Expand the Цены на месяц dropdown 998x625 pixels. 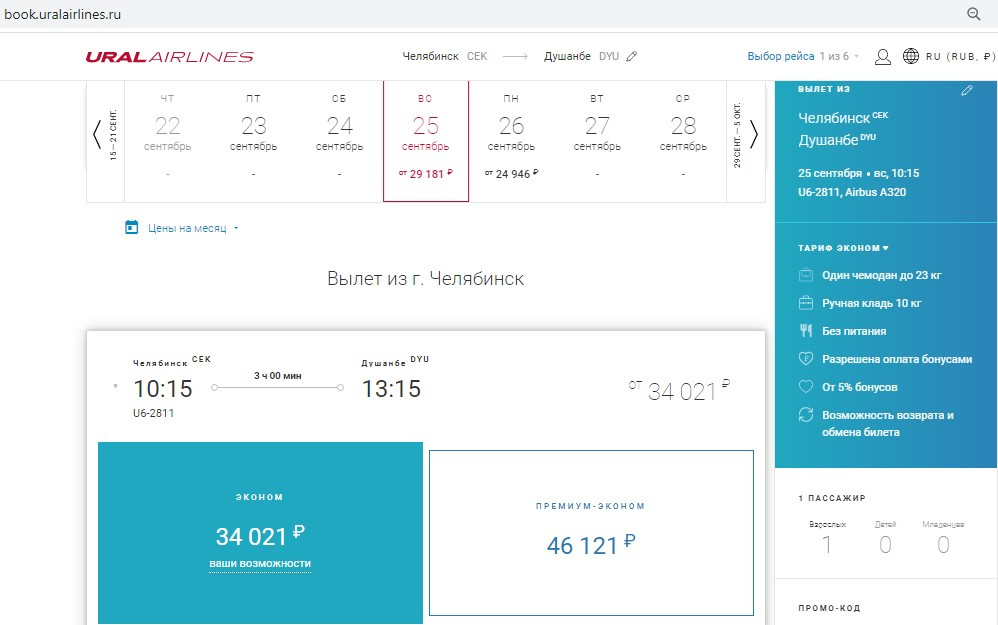coord(193,228)
